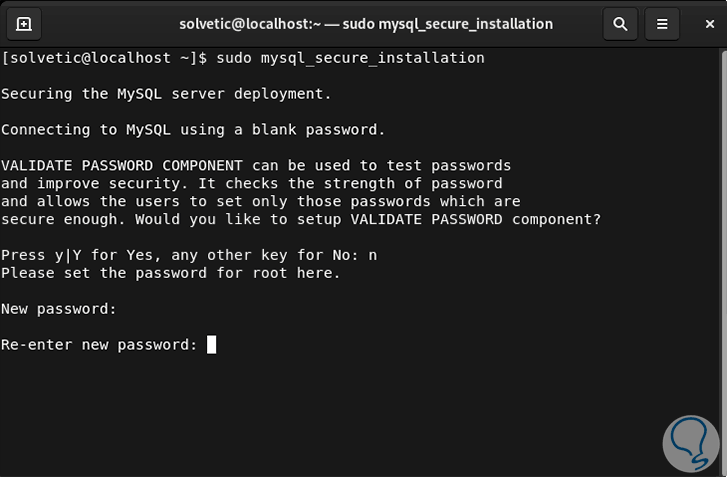Screen dimensions: 727x477
Task: Click the 'VALIDATE PASSWORD COMPONENT' heading text
Action: point(122,166)
